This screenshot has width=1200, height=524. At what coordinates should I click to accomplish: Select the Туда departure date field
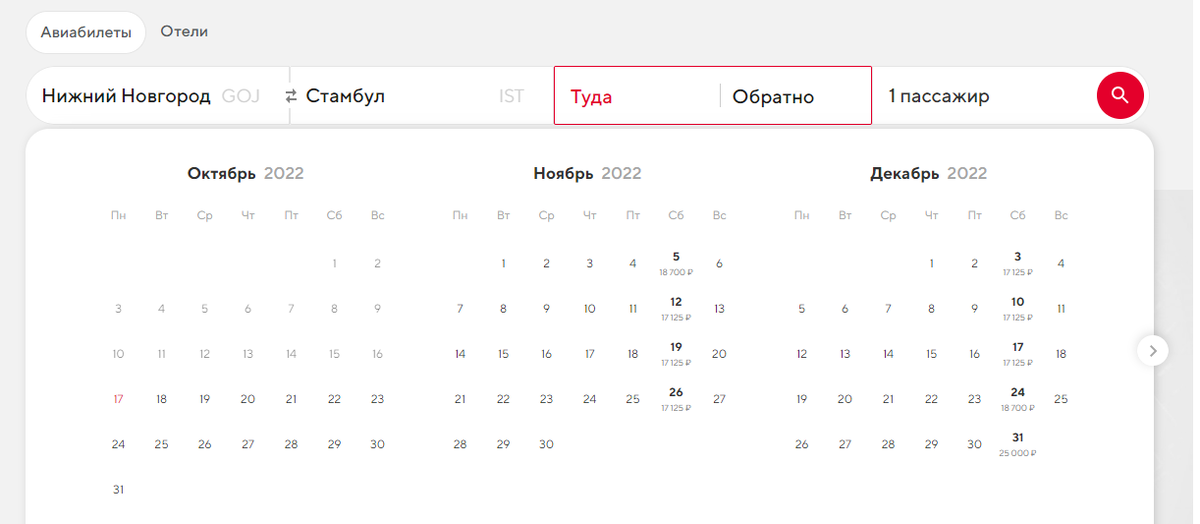coord(637,96)
